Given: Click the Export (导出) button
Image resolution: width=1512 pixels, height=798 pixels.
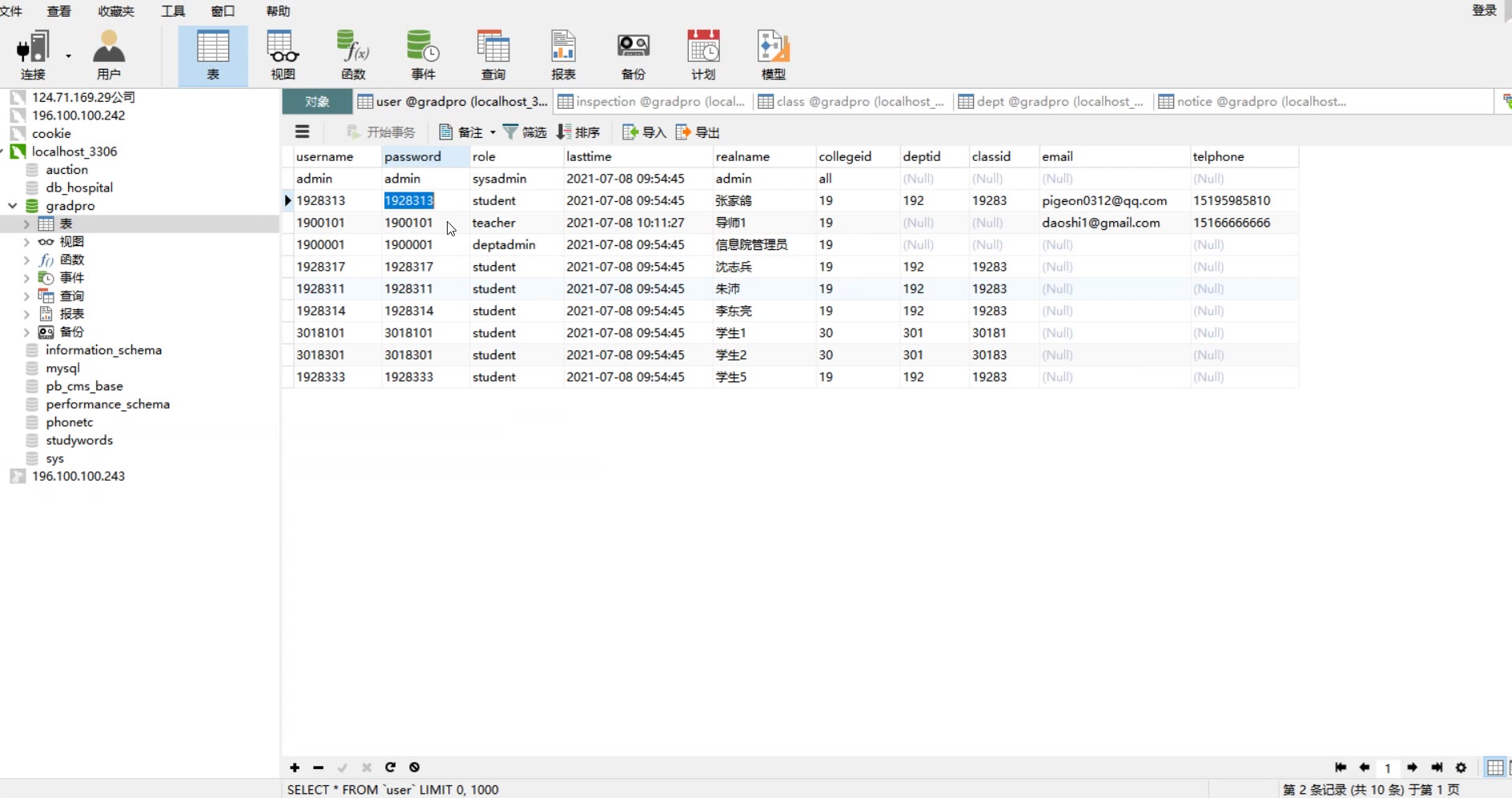Looking at the screenshot, I should (x=698, y=132).
